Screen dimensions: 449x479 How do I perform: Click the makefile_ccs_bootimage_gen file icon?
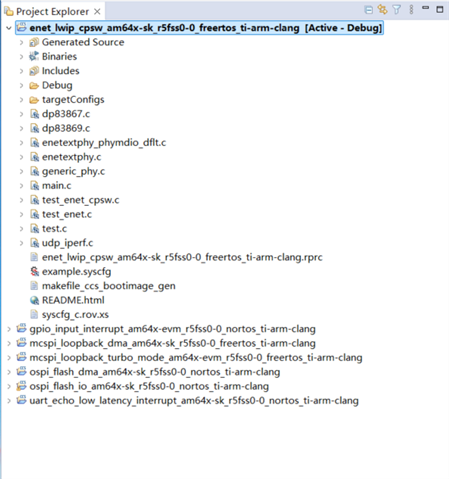pos(34,286)
